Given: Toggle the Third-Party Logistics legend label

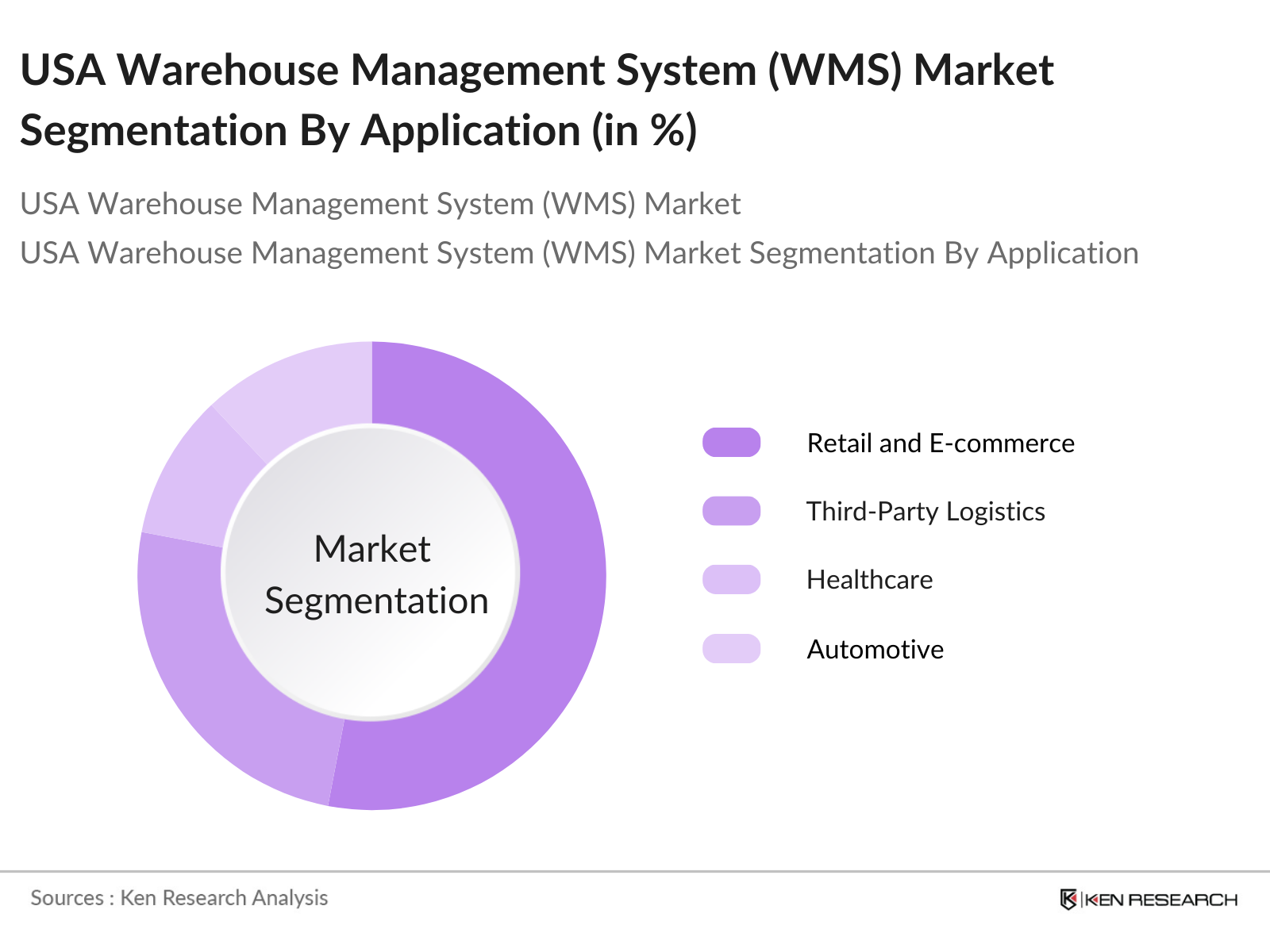Looking at the screenshot, I should point(925,512).
